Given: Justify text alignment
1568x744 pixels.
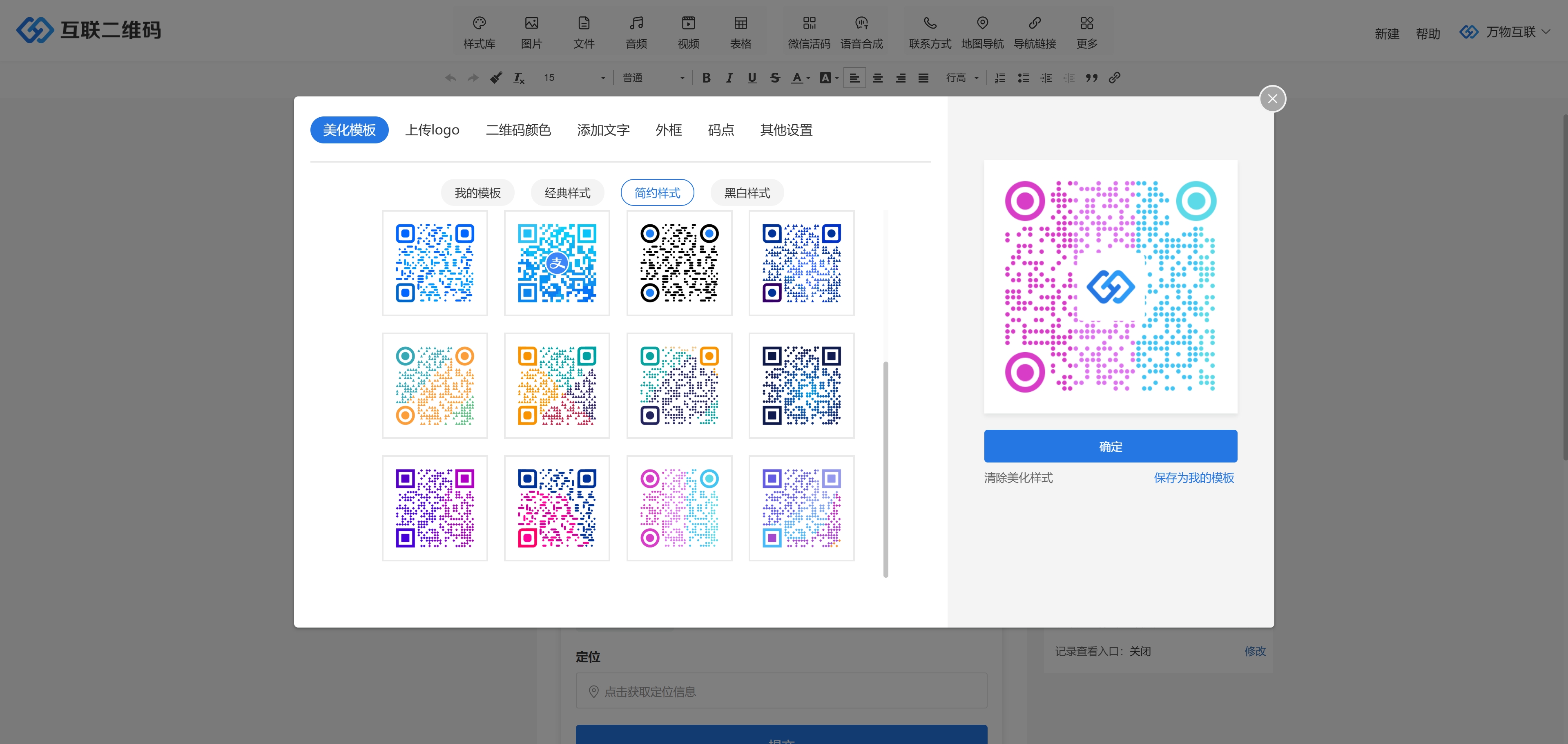Looking at the screenshot, I should (x=923, y=78).
